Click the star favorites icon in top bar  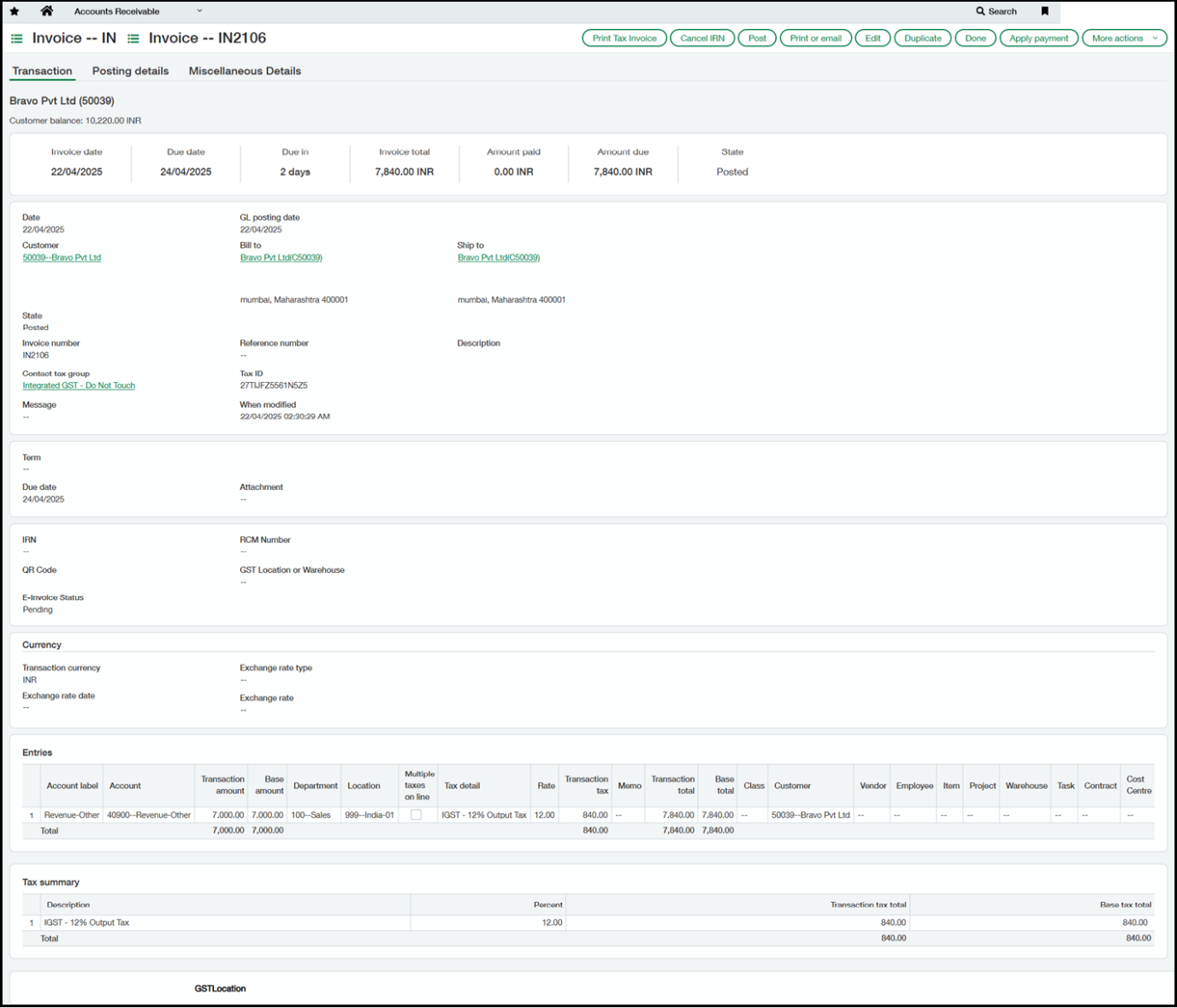tap(15, 11)
